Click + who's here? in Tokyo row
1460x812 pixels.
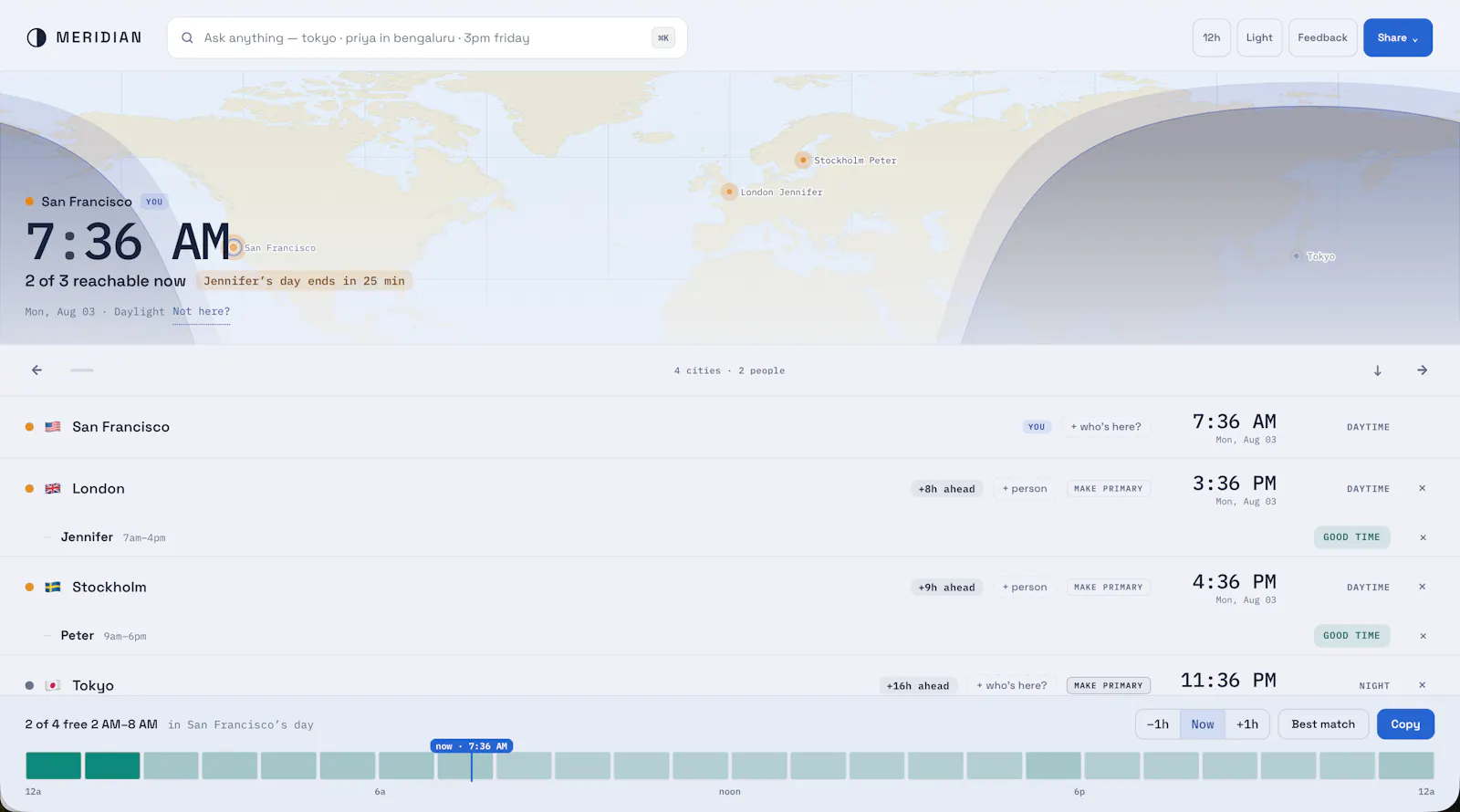pyautogui.click(x=1012, y=686)
